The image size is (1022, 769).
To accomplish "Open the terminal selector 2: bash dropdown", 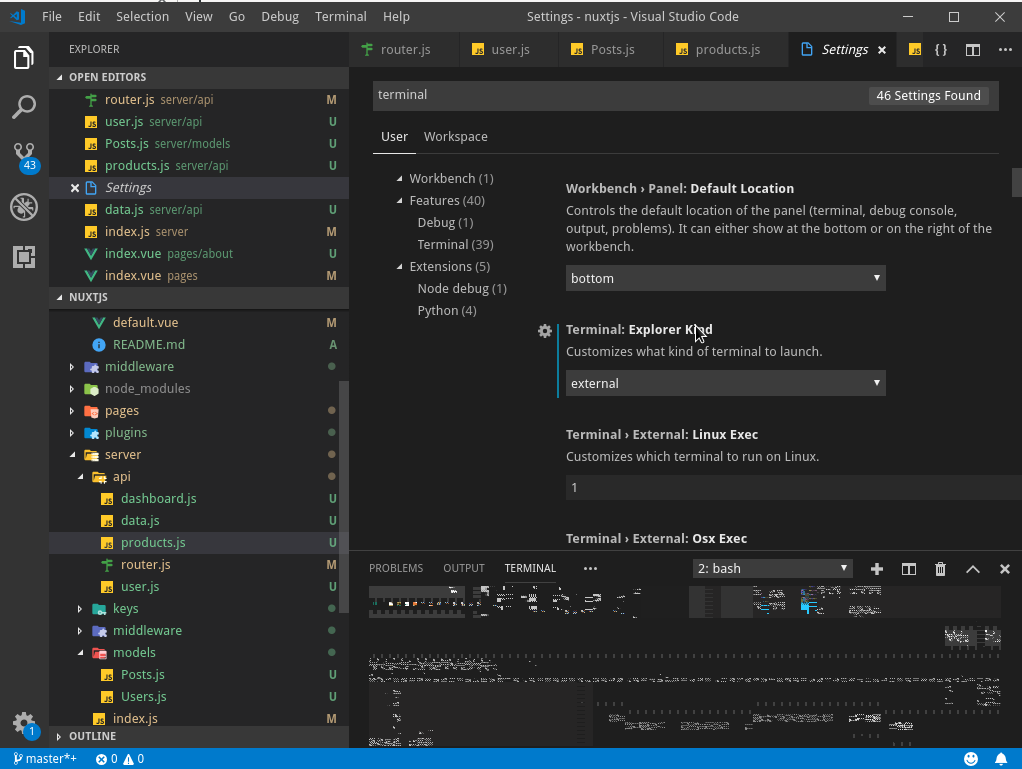I will point(772,568).
